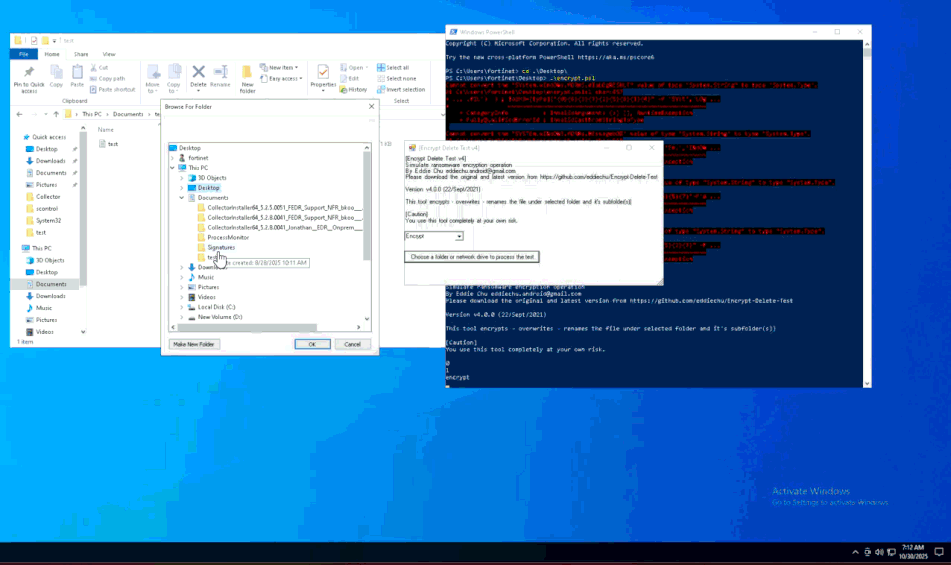This screenshot has height=565, width=951.
Task: Switch to the View ribbon tab
Action: 109,55
